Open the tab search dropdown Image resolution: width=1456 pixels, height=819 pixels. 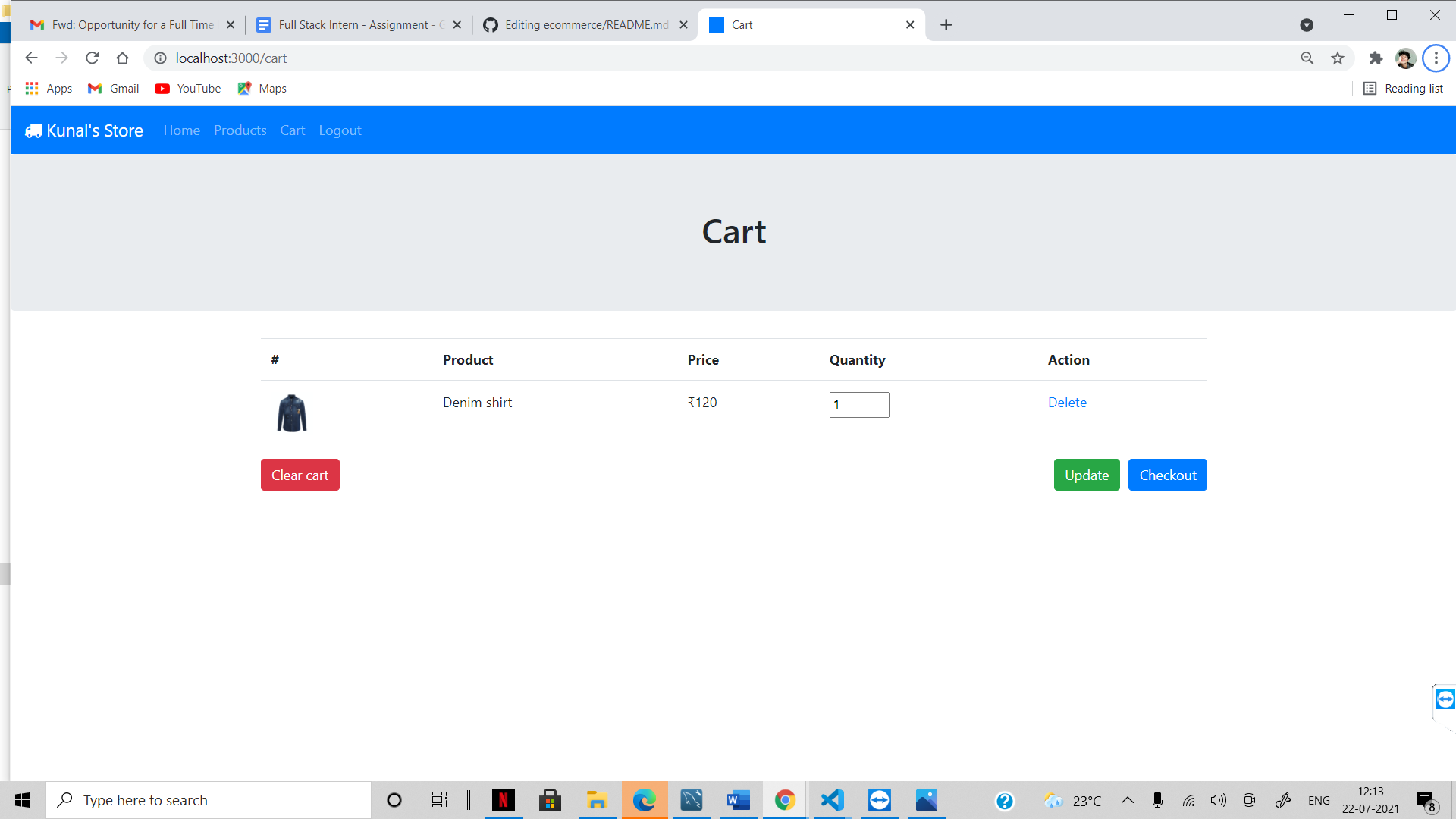[1306, 25]
